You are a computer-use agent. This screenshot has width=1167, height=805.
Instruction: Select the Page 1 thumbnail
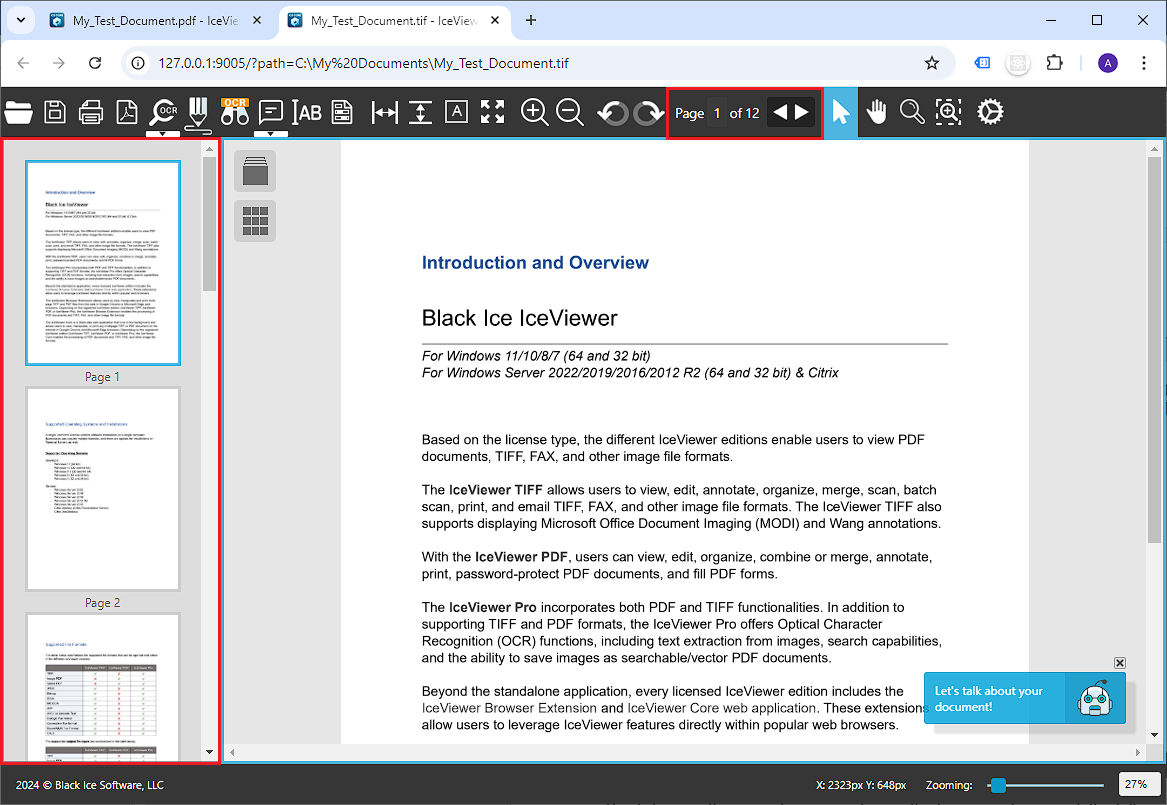pos(103,263)
